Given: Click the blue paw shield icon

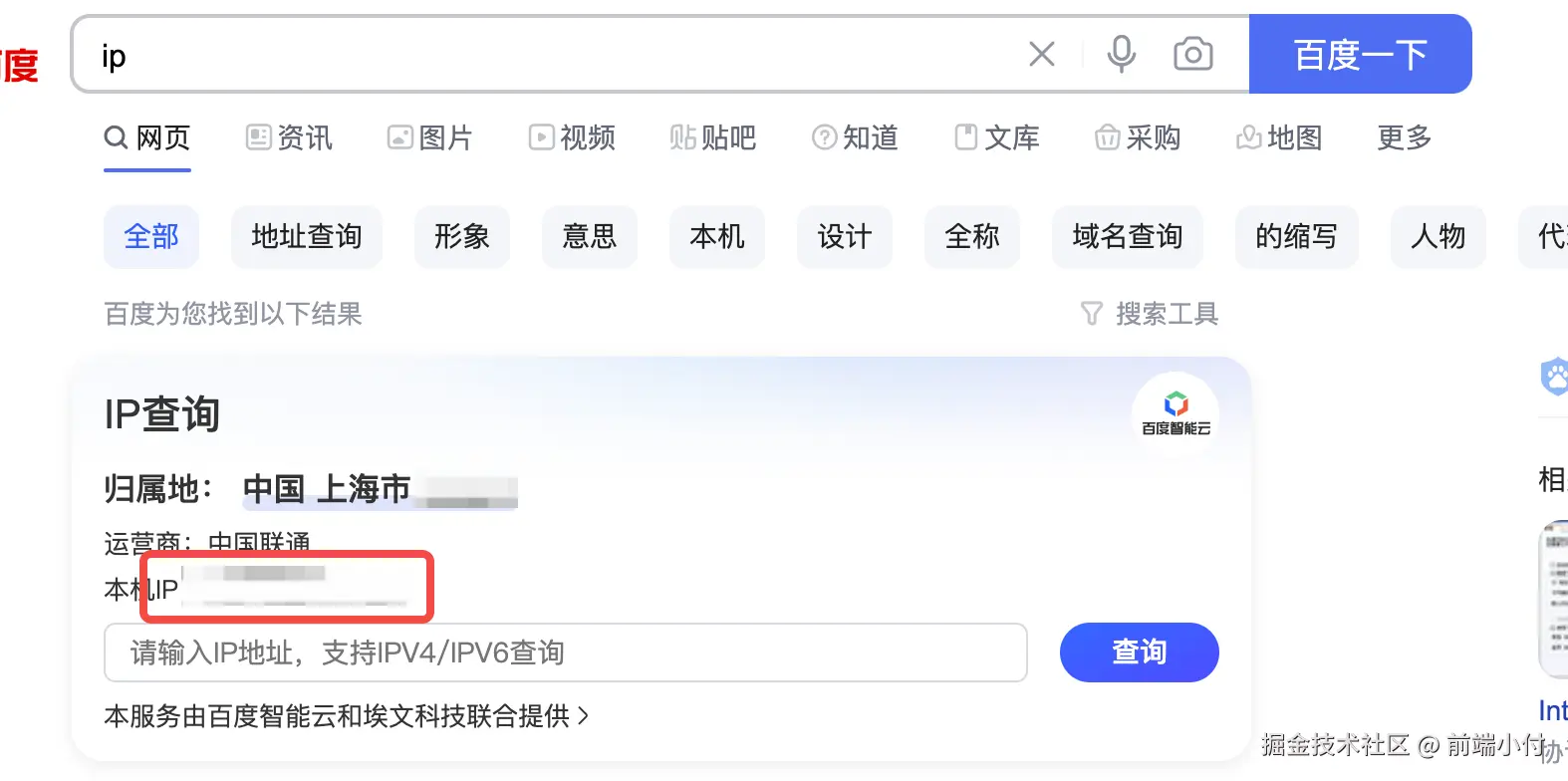Looking at the screenshot, I should pos(1554,377).
